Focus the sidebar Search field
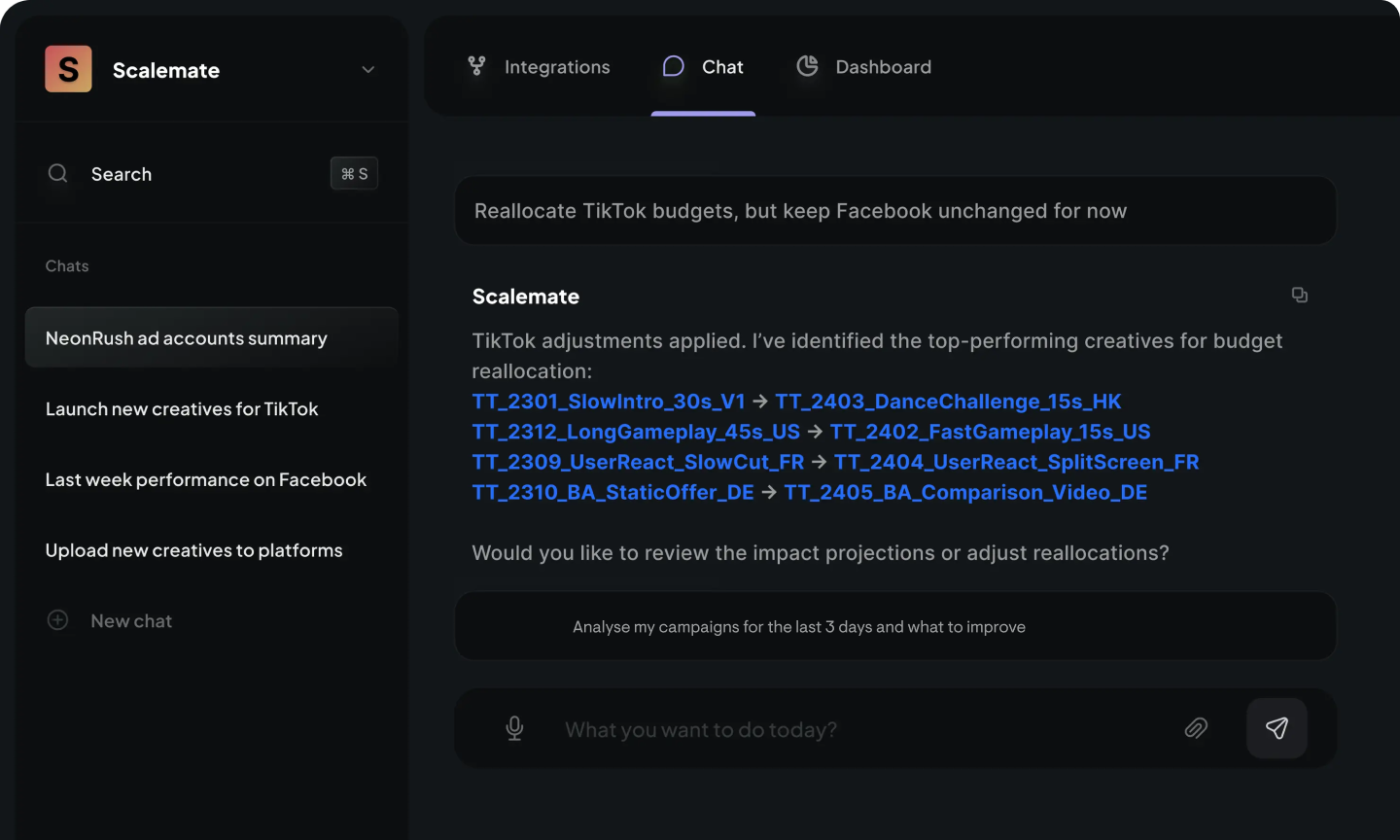 (x=212, y=174)
